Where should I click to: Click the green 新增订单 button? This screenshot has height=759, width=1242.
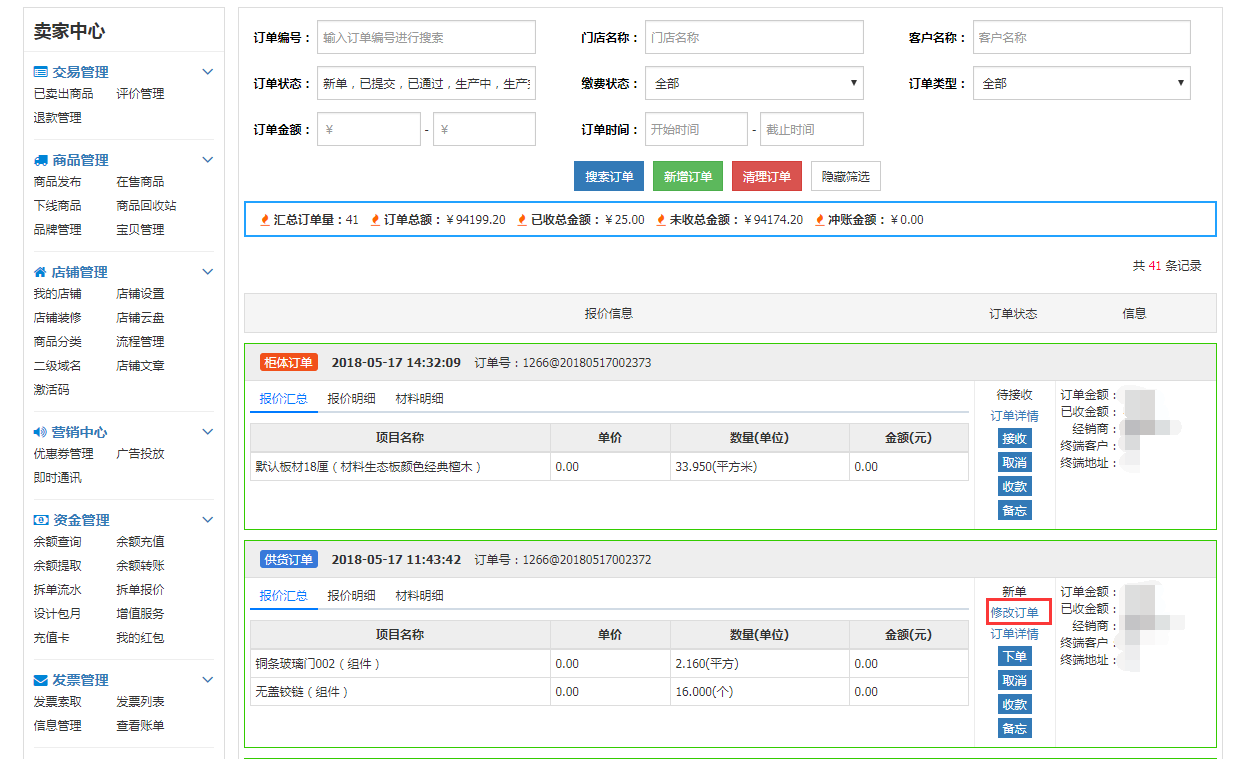(x=688, y=177)
